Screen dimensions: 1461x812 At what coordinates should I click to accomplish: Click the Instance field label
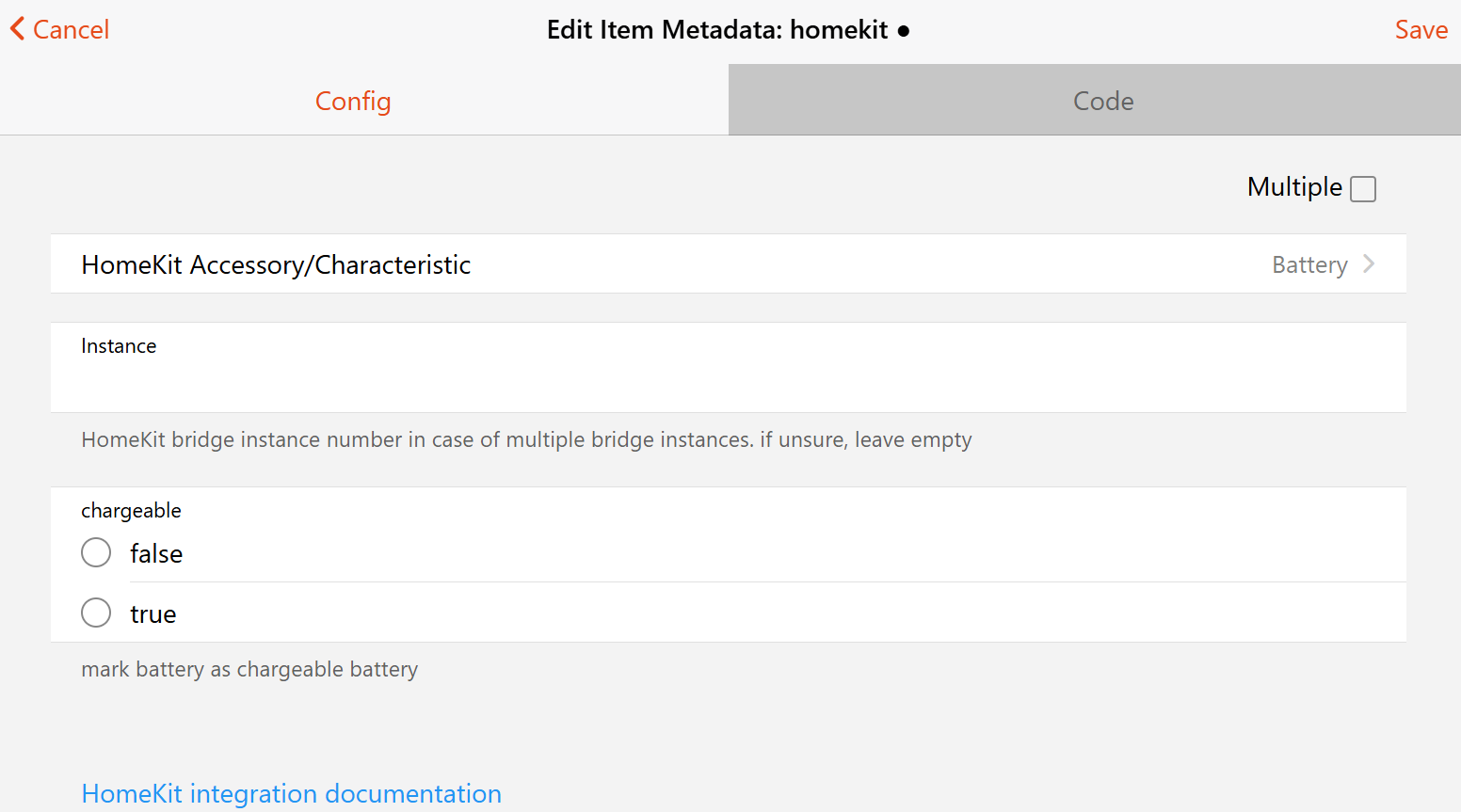coord(119,346)
